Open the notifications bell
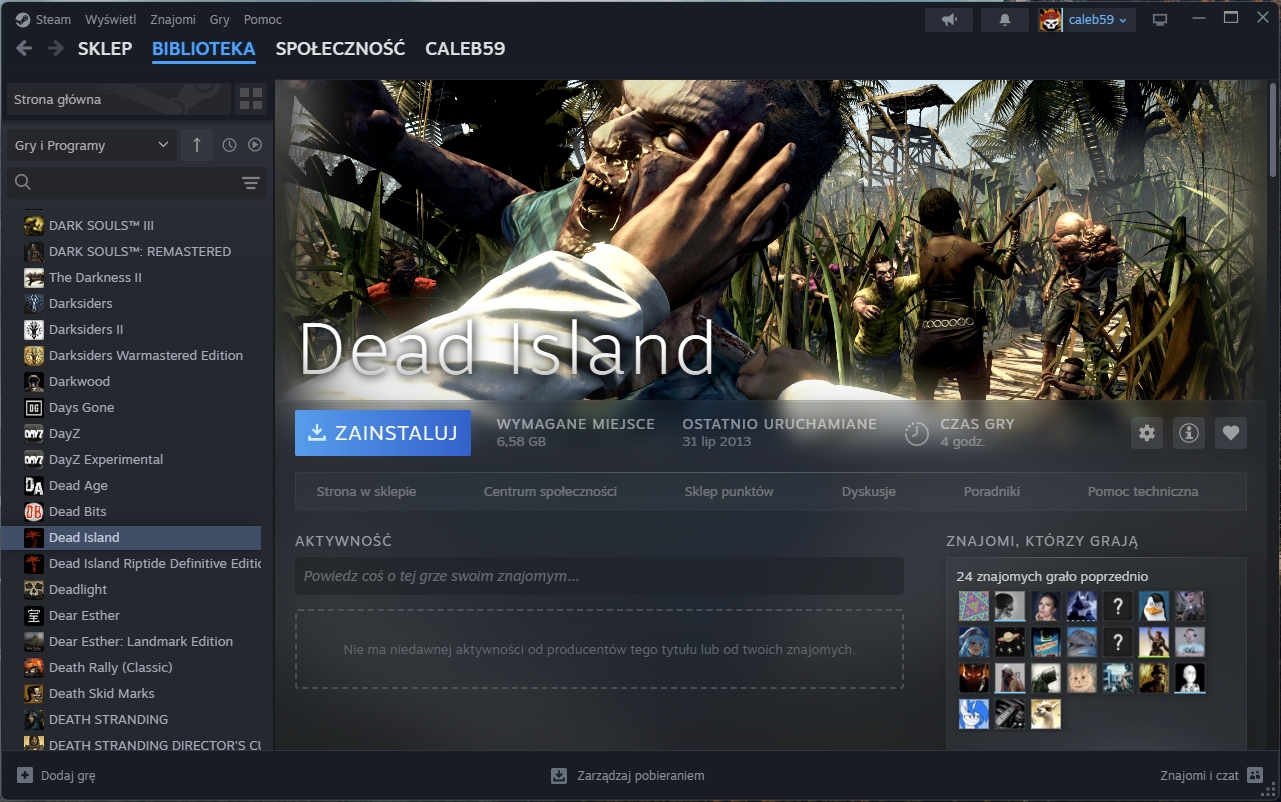 (x=1005, y=20)
